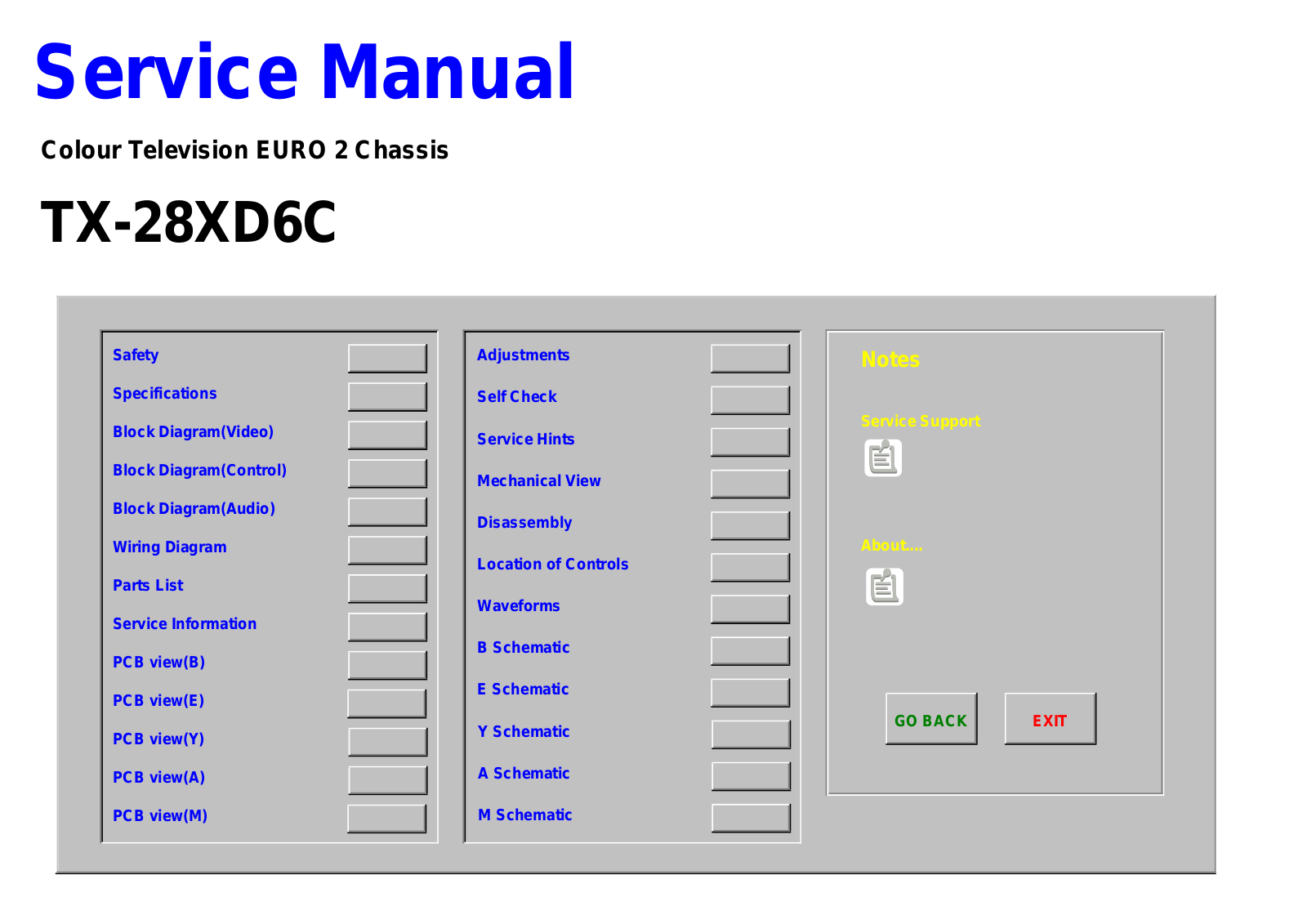Click the Service Manual title
Screen dimensions: 1307x924
tap(305, 72)
